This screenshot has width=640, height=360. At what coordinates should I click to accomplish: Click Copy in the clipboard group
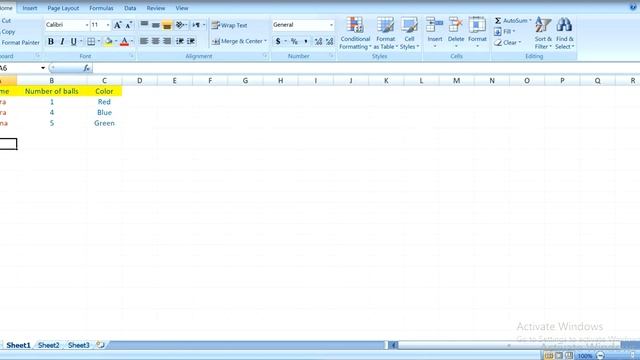[x=8, y=31]
